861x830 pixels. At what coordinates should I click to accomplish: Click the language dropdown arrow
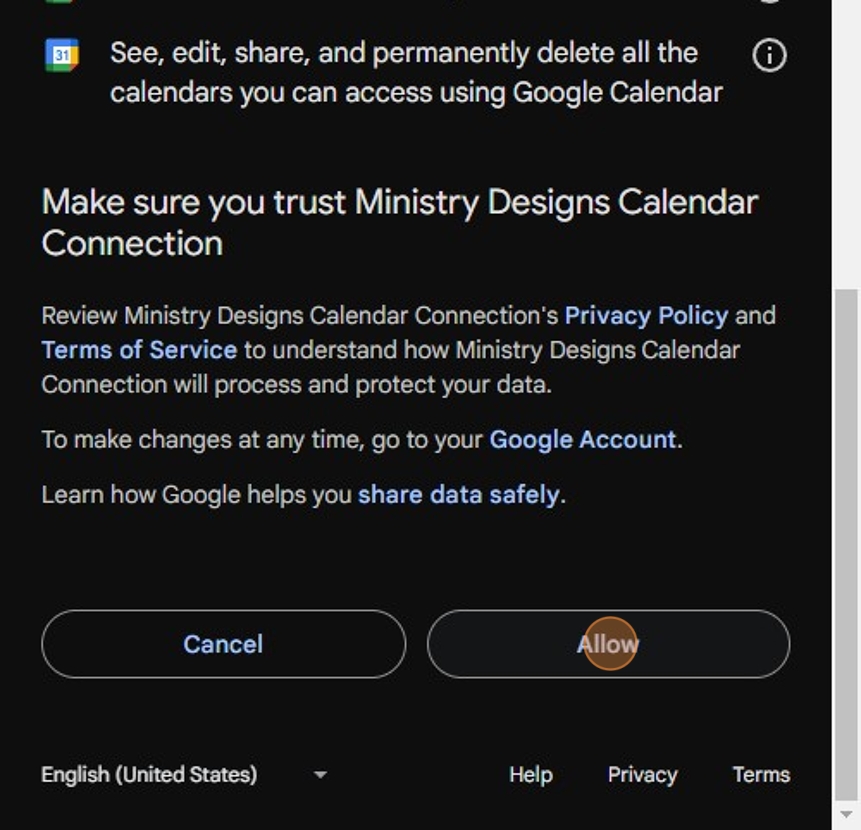click(x=320, y=775)
